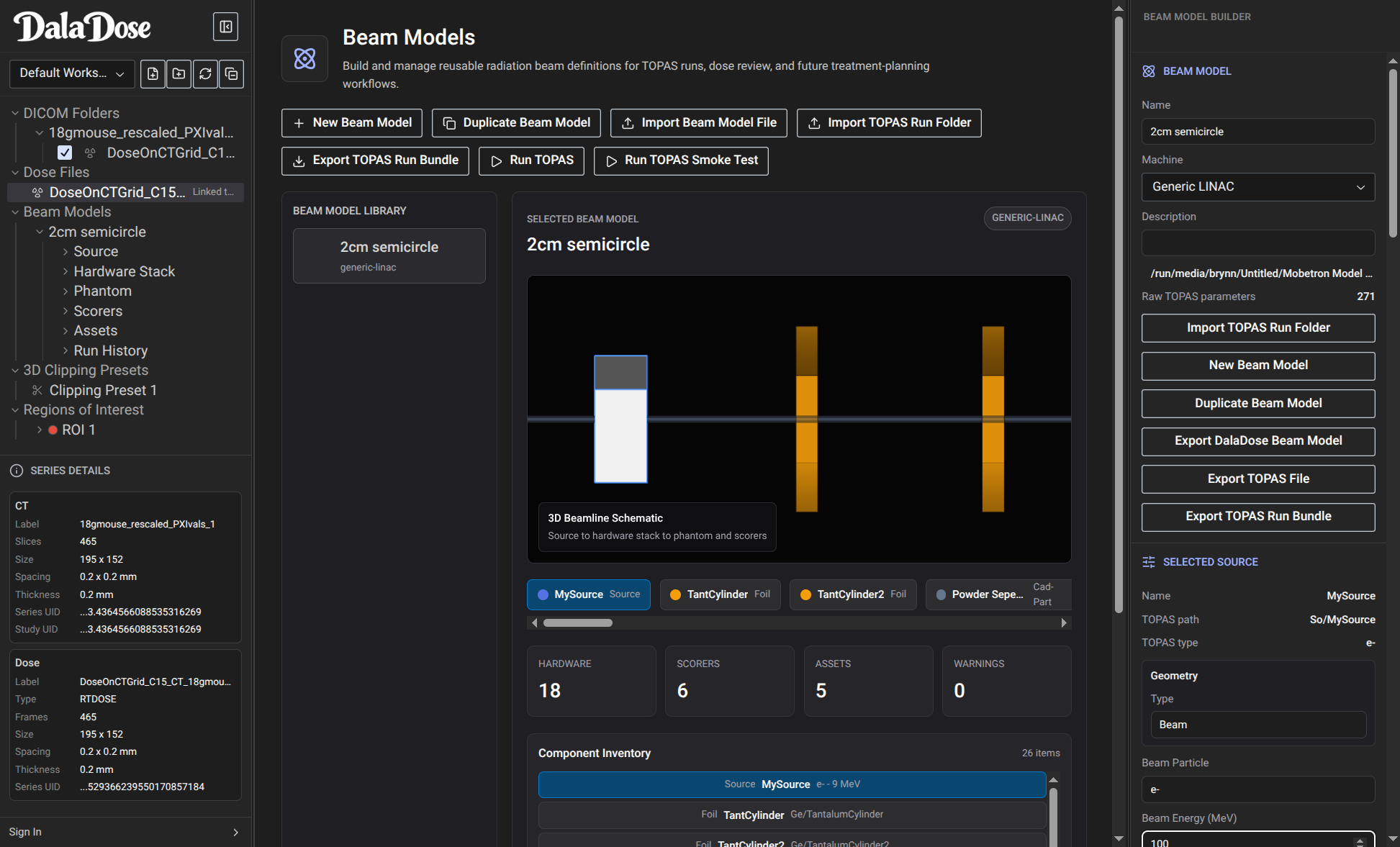
Task: Click the play icon on Run TOPAS
Action: tap(496, 161)
